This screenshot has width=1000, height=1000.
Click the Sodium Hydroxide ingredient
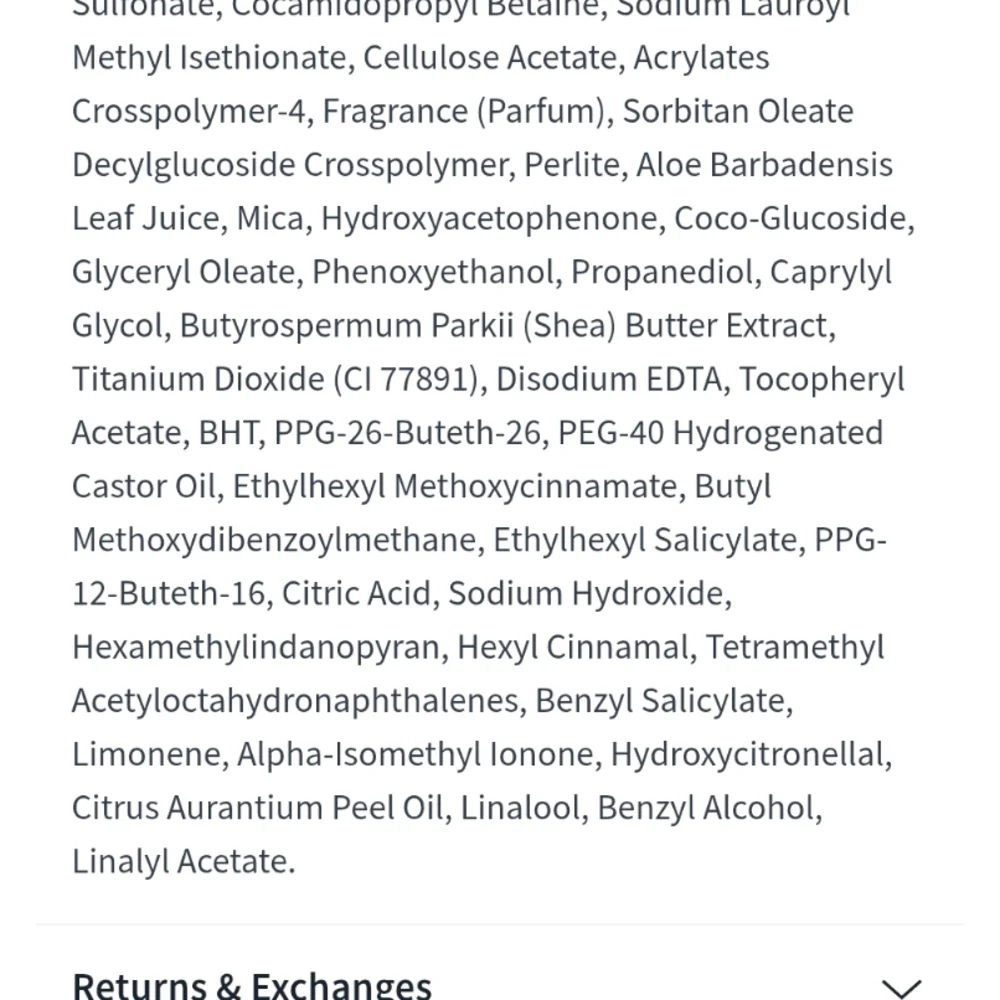coord(587,594)
